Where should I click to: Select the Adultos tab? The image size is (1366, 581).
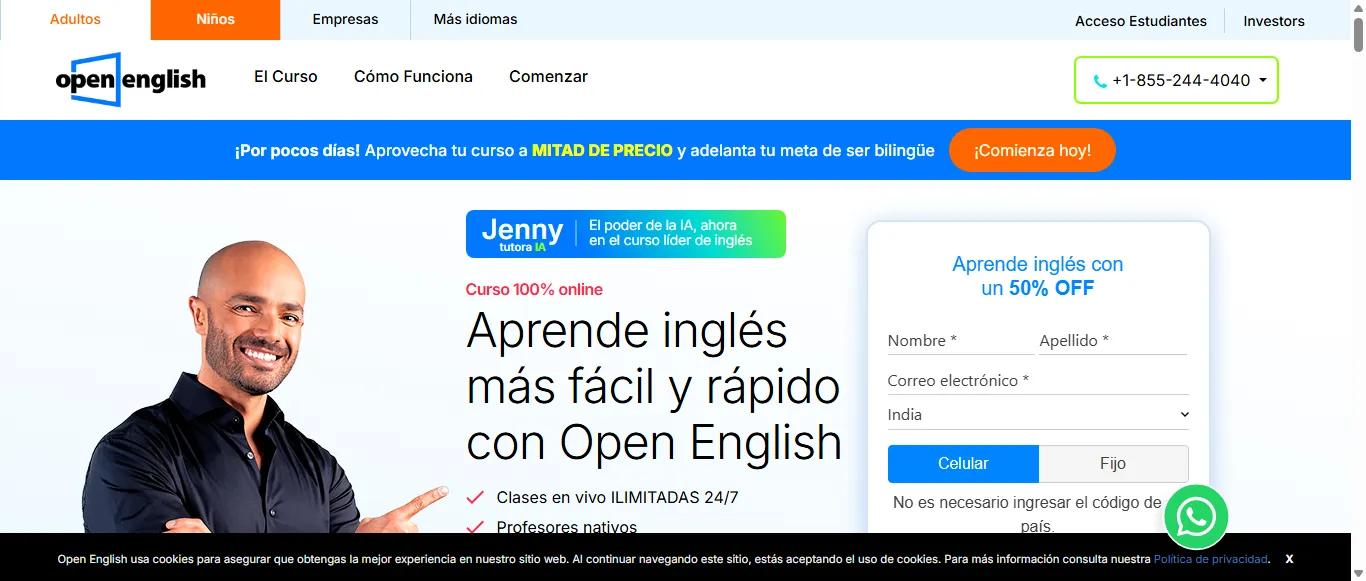pyautogui.click(x=76, y=18)
